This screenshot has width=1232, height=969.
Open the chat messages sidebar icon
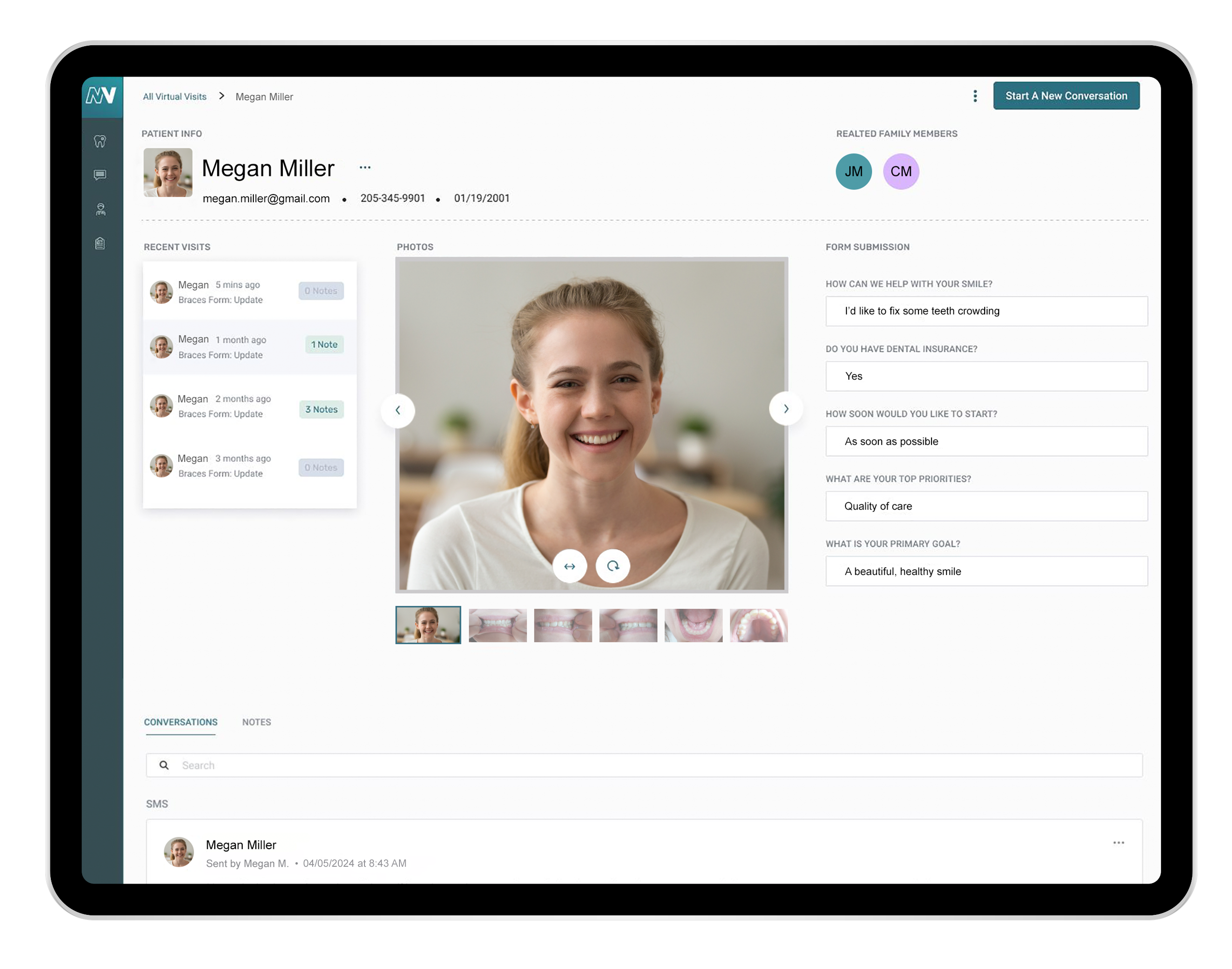point(100,175)
